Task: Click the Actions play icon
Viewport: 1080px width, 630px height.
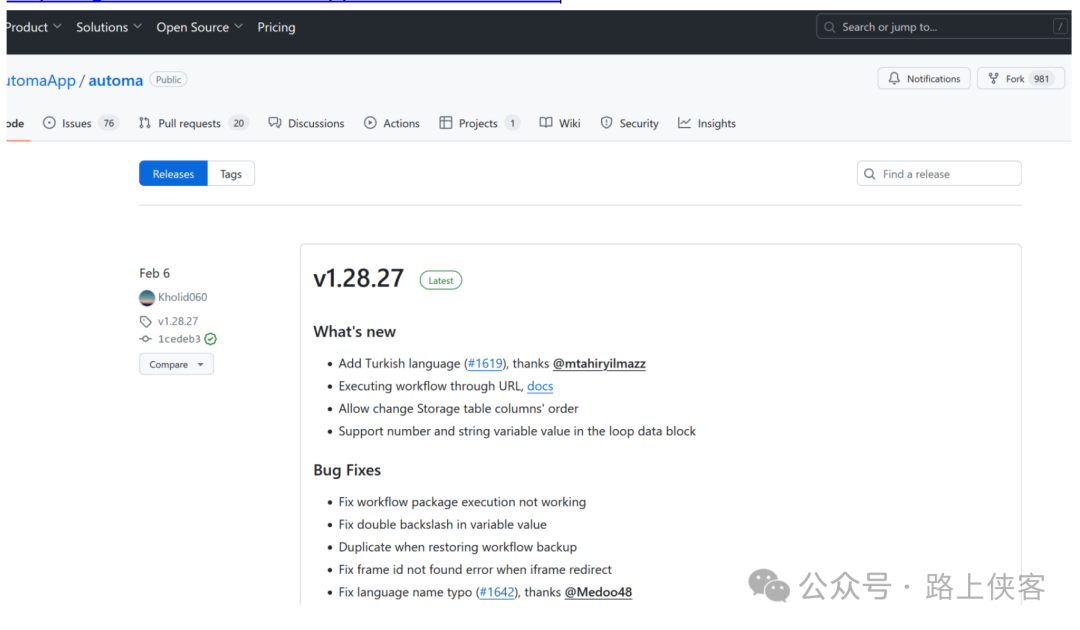Action: [371, 123]
